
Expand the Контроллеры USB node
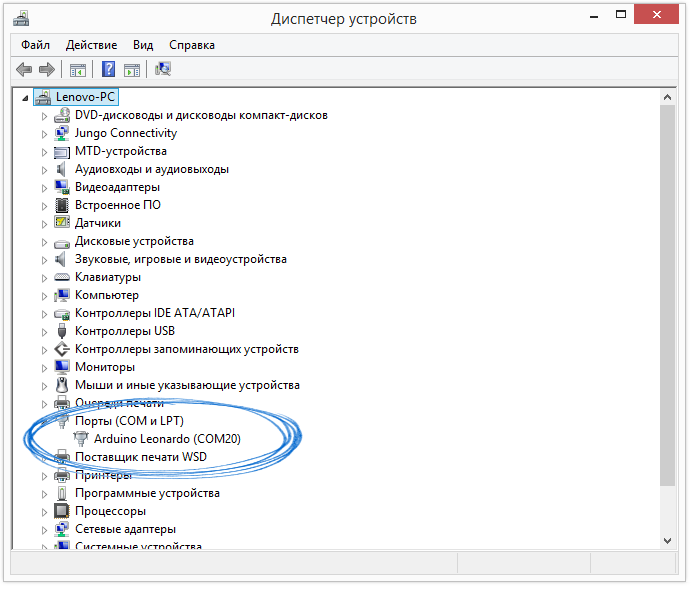point(44,331)
